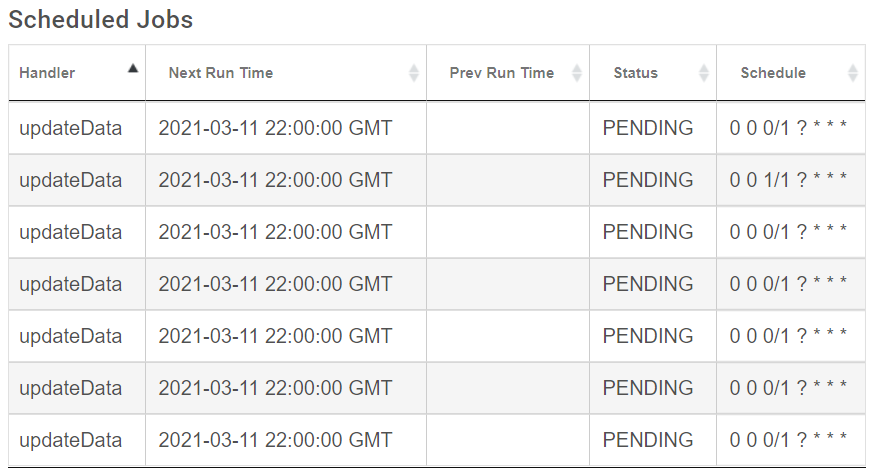The height and width of the screenshot is (473, 871).
Task: Click the PENDING status in the fifth row
Action: point(648,336)
